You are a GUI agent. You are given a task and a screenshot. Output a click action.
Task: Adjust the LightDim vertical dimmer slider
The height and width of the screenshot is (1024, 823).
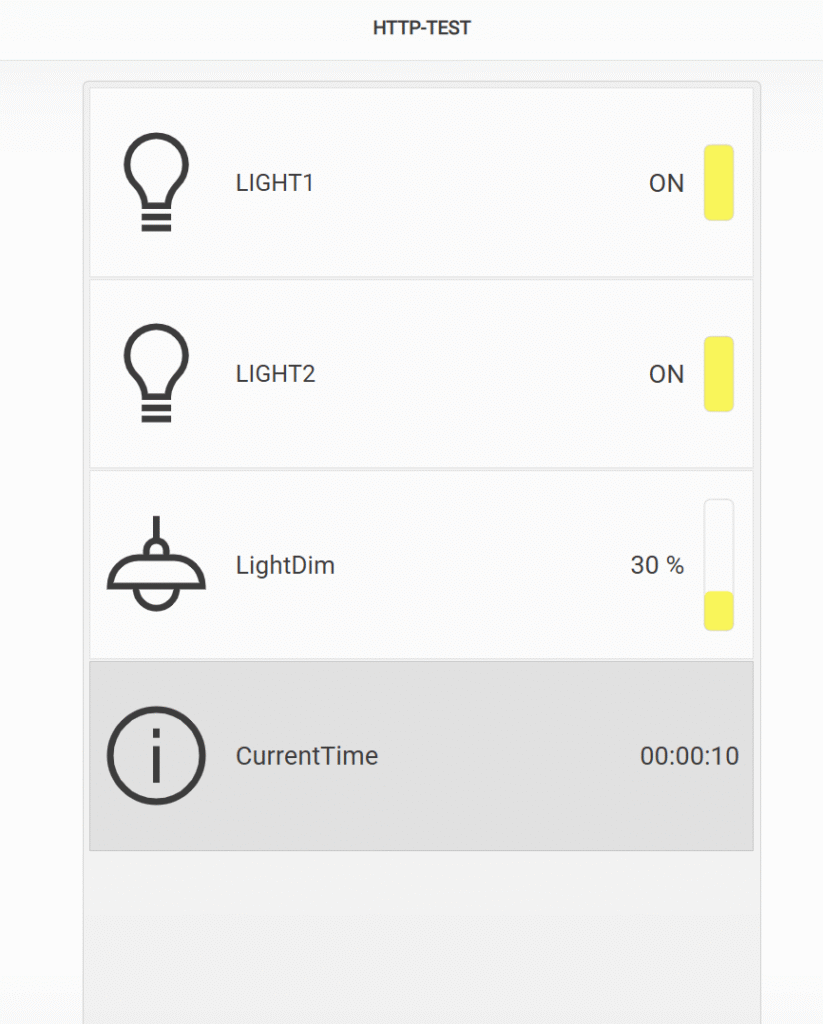point(718,565)
